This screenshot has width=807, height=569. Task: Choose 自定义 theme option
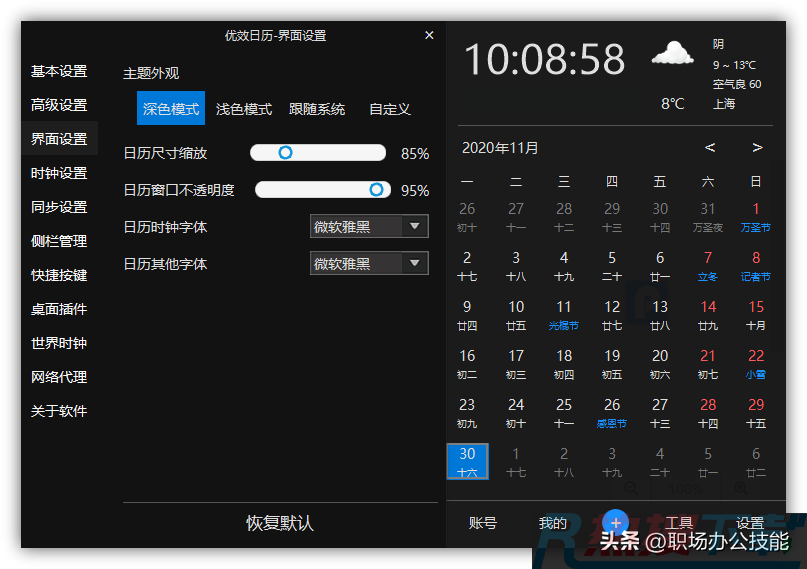[390, 109]
